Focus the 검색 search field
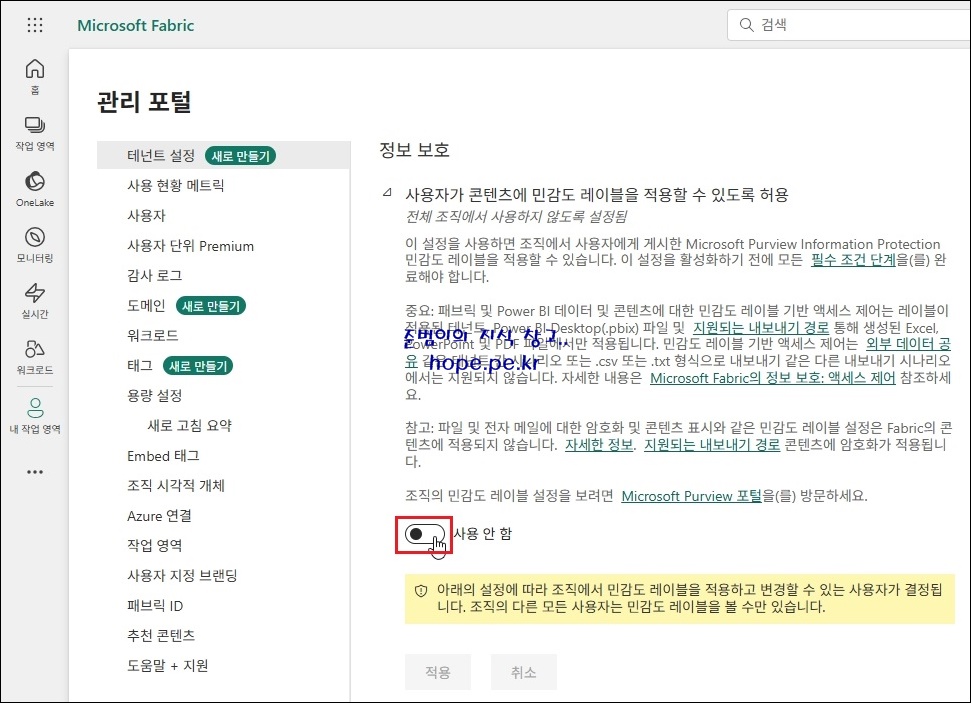Image resolution: width=971 pixels, height=703 pixels. 848,25
